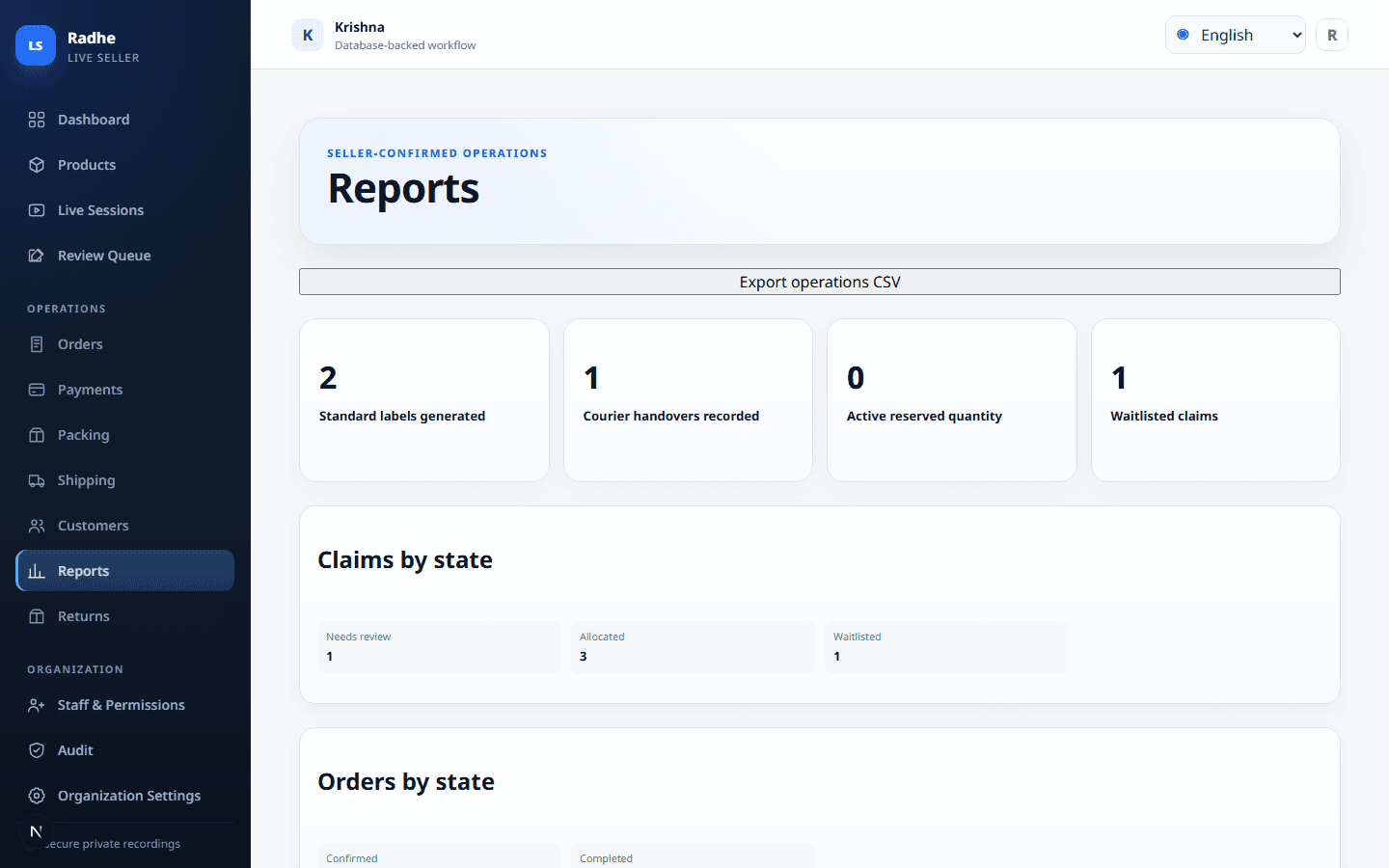Select the Standard labels generated card
Screen dimensions: 1389x868
click(424, 400)
